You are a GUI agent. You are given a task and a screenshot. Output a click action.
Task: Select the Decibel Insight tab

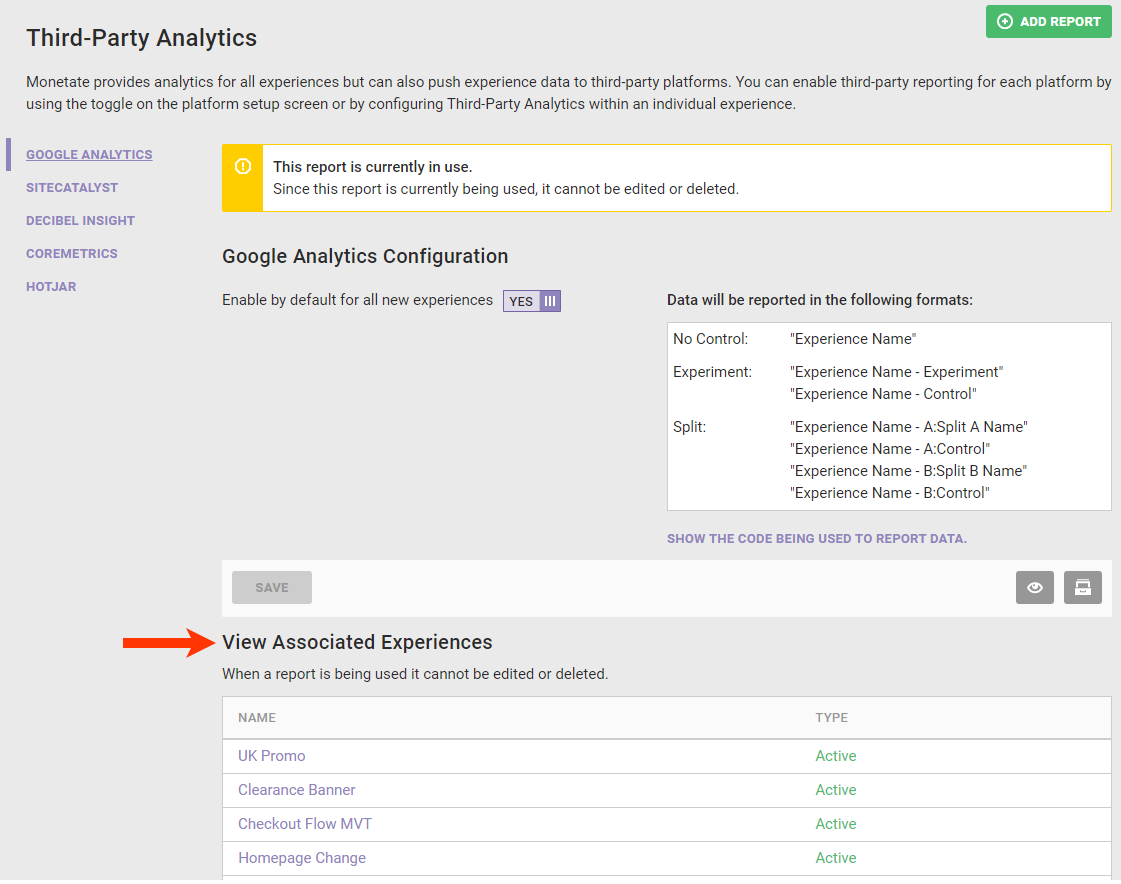coord(80,221)
